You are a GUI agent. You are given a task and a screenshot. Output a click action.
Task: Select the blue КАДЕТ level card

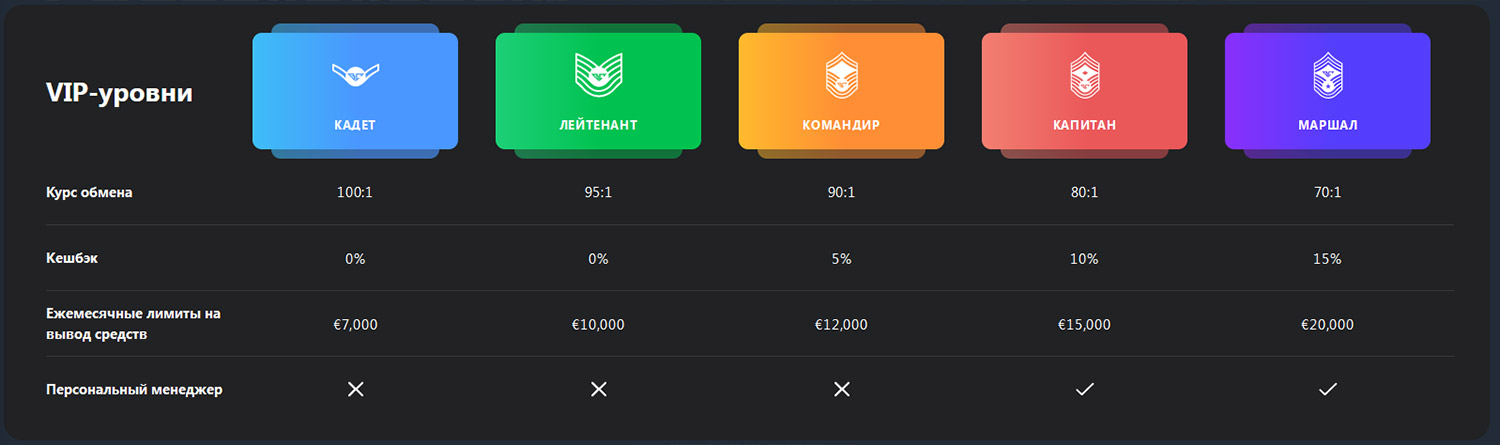[x=355, y=91]
